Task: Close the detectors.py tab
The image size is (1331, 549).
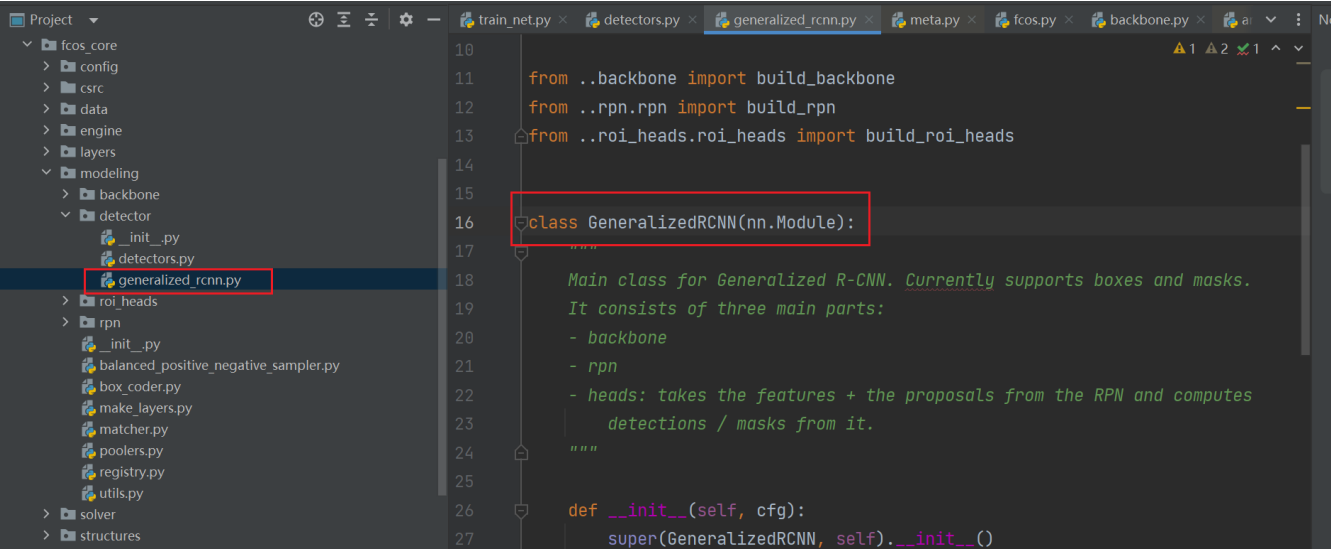Action: (692, 19)
